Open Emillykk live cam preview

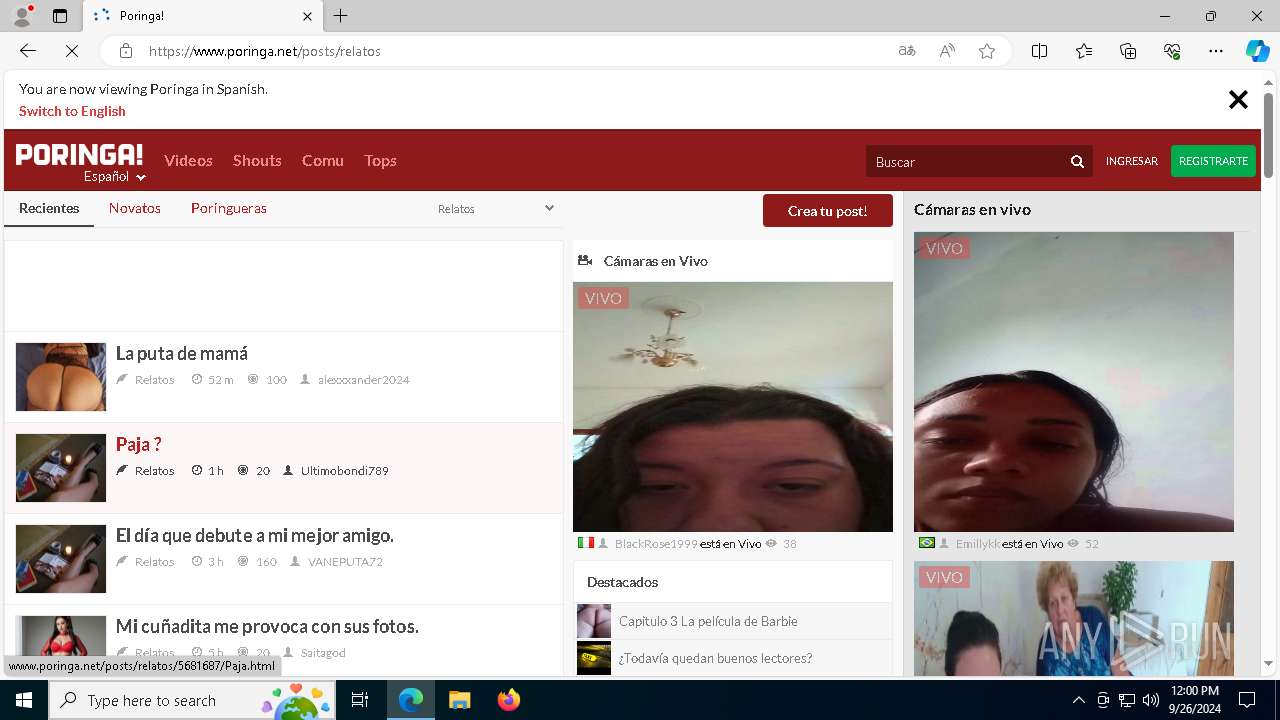tap(1074, 382)
